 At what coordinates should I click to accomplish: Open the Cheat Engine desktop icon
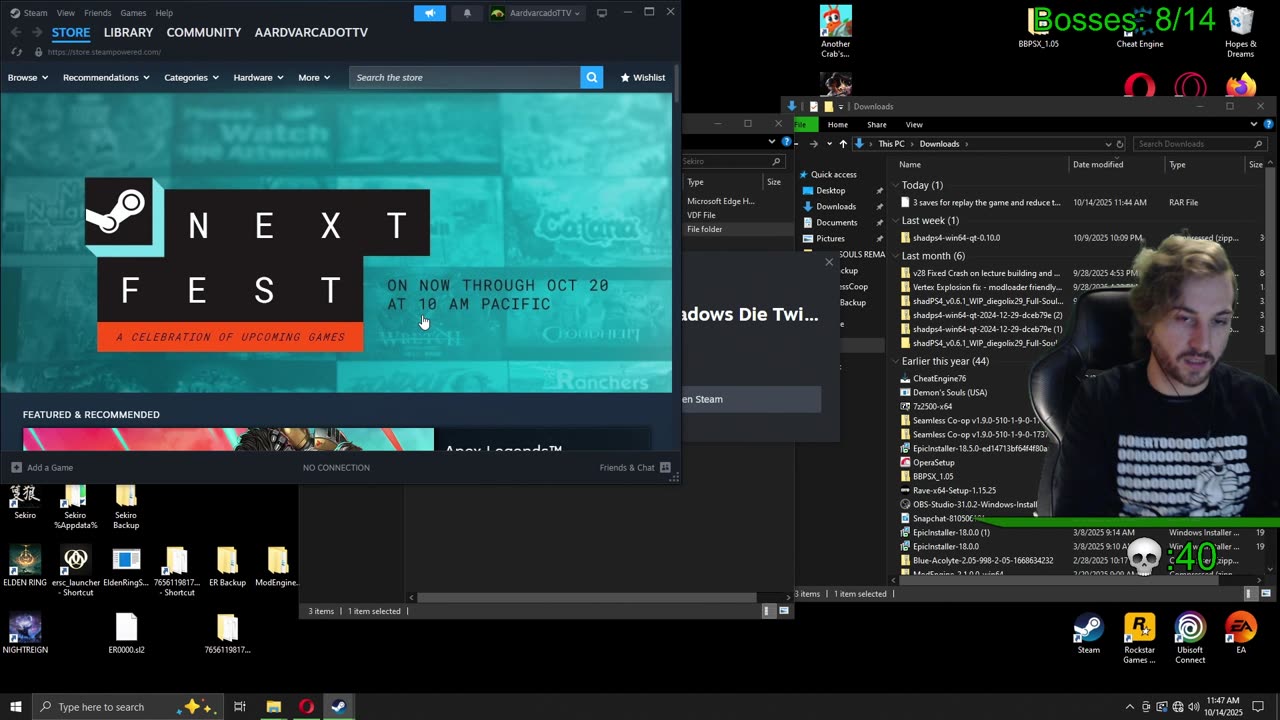(x=1140, y=28)
